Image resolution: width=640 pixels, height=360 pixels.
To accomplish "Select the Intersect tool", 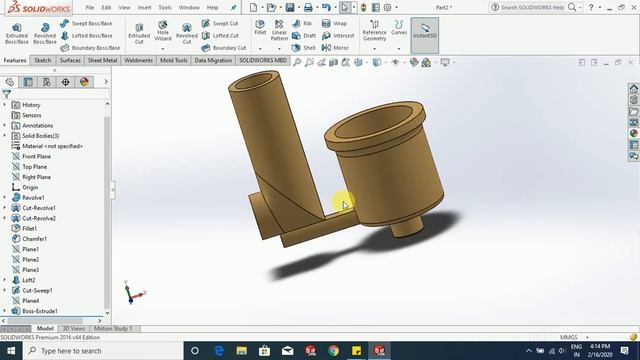I will [x=338, y=36].
